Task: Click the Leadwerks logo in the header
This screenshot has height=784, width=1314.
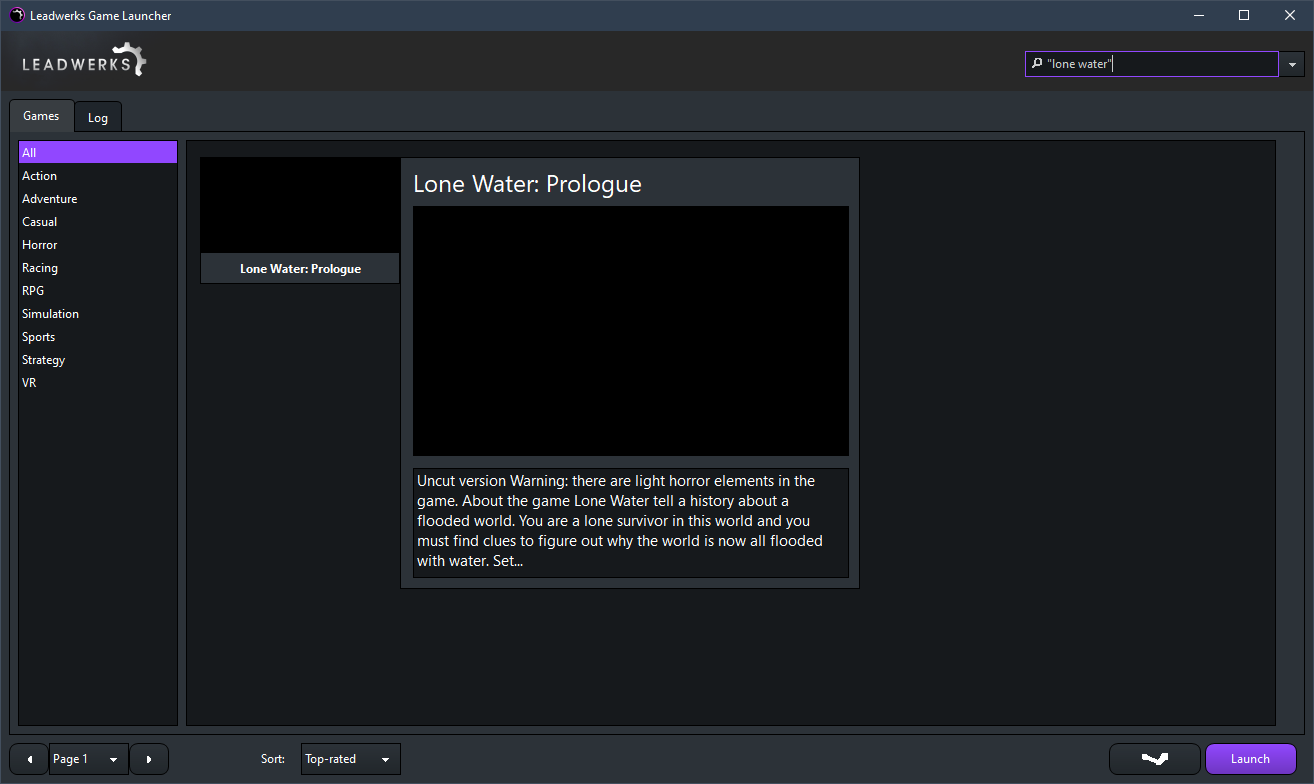Action: point(85,61)
